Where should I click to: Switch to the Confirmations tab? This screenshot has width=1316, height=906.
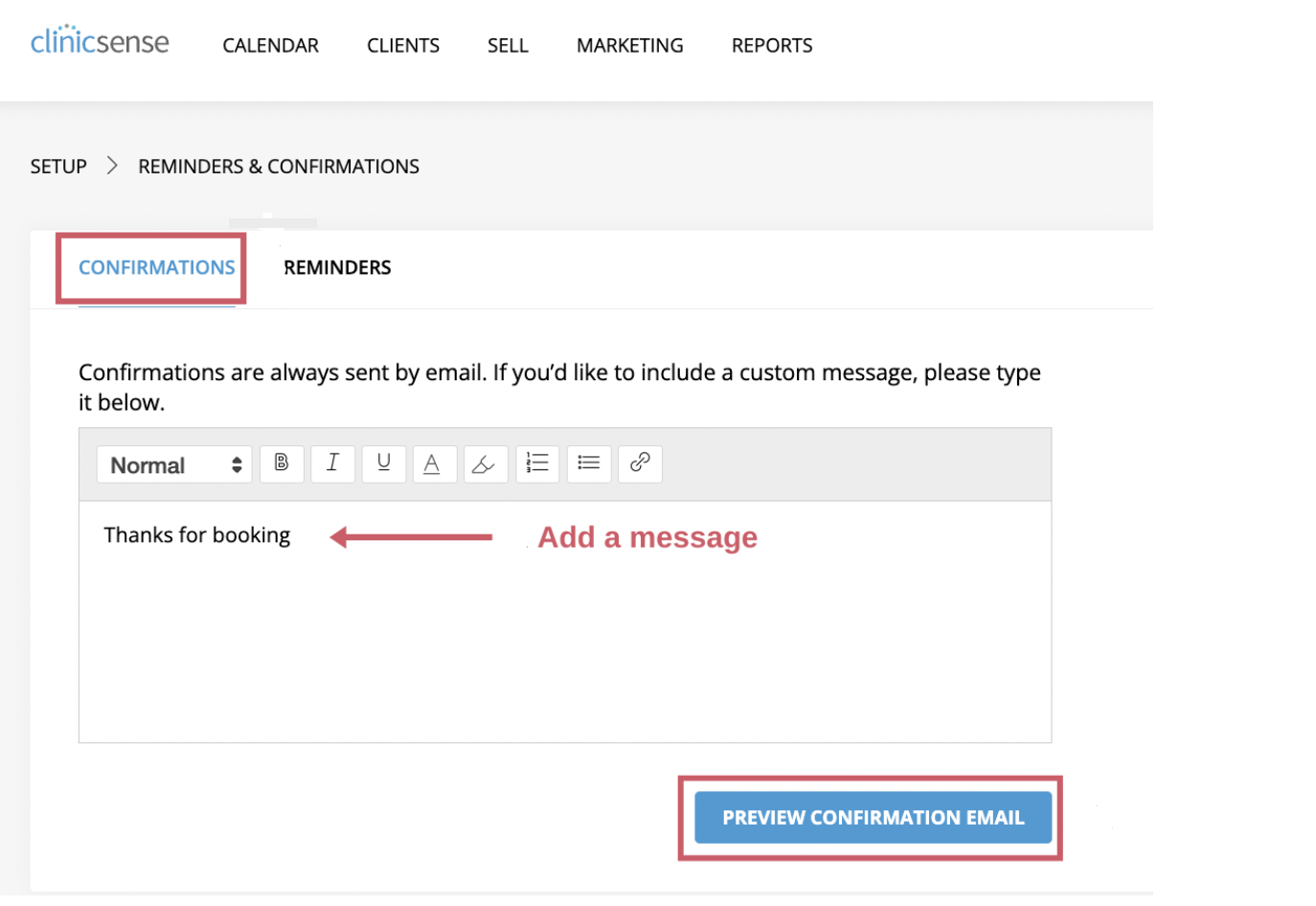point(157,268)
